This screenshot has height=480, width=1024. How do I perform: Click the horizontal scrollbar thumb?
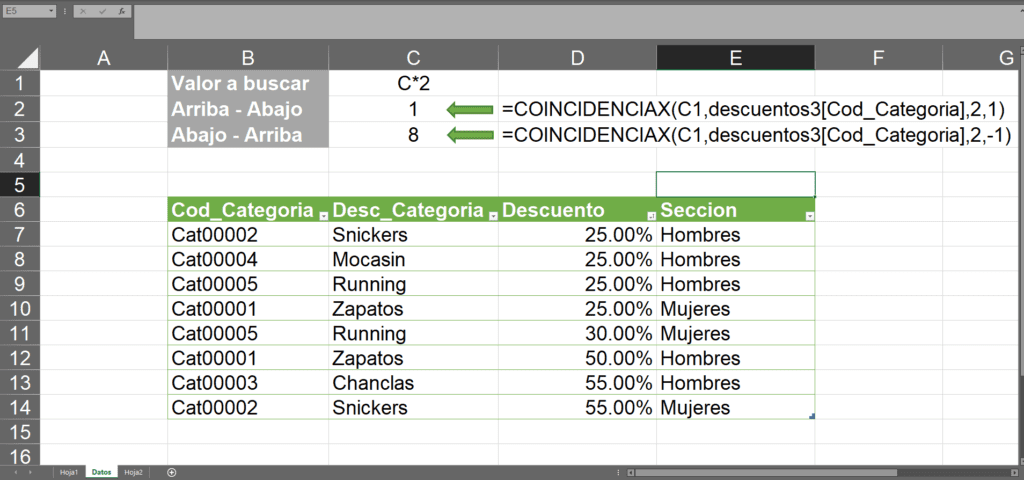click(765, 473)
